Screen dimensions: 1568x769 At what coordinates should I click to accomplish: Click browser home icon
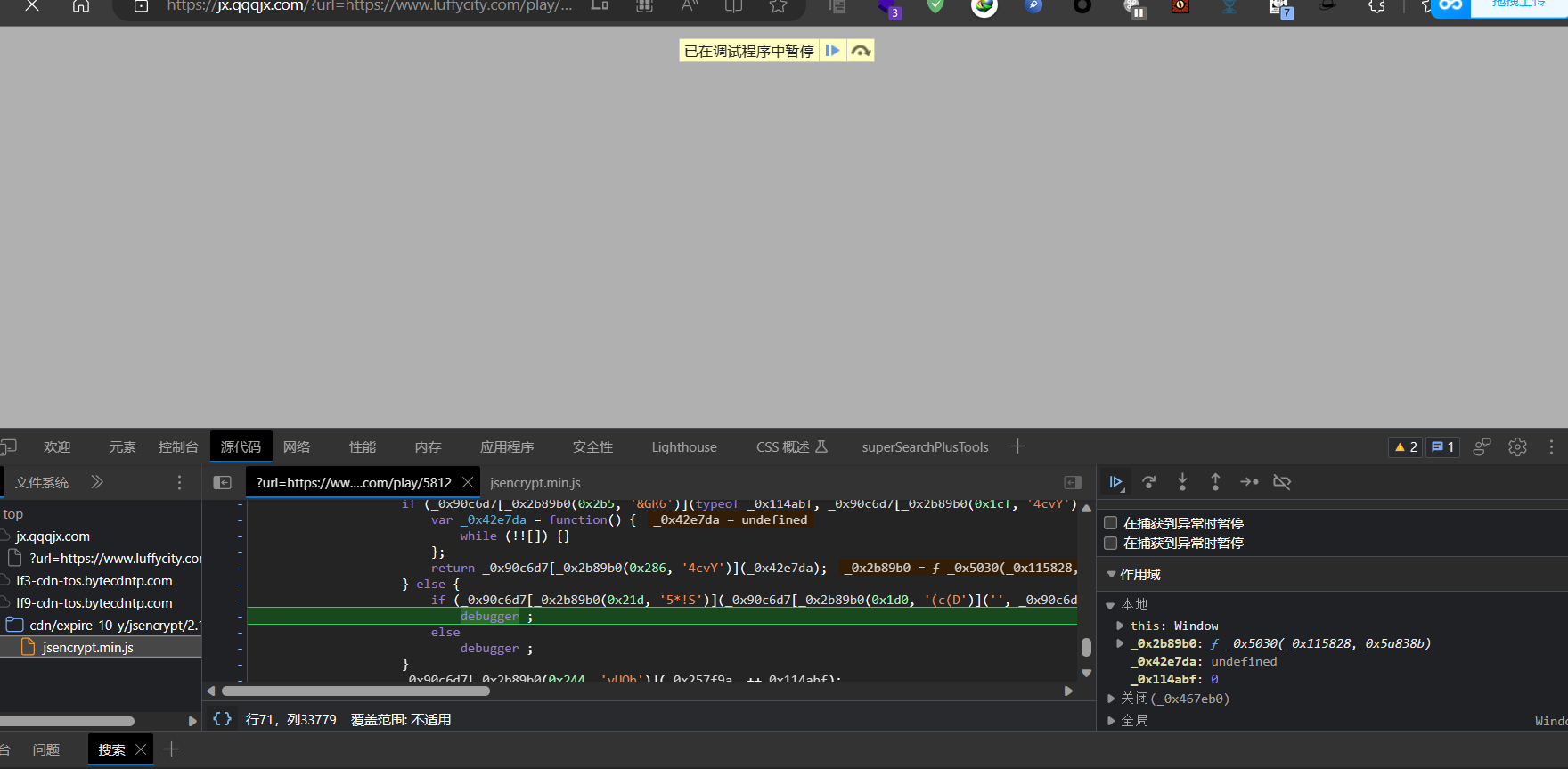(x=81, y=5)
